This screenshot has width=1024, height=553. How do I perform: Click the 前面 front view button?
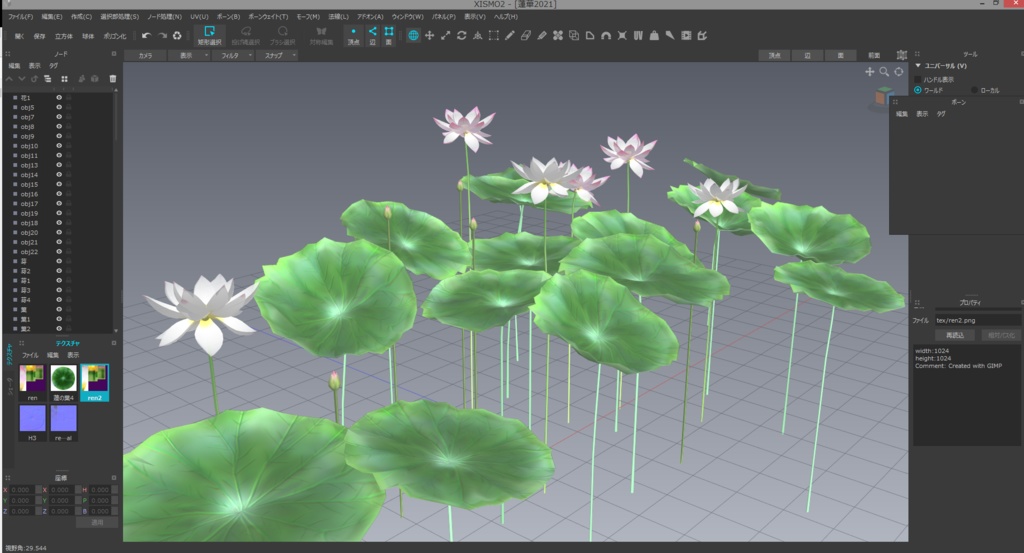click(x=874, y=55)
